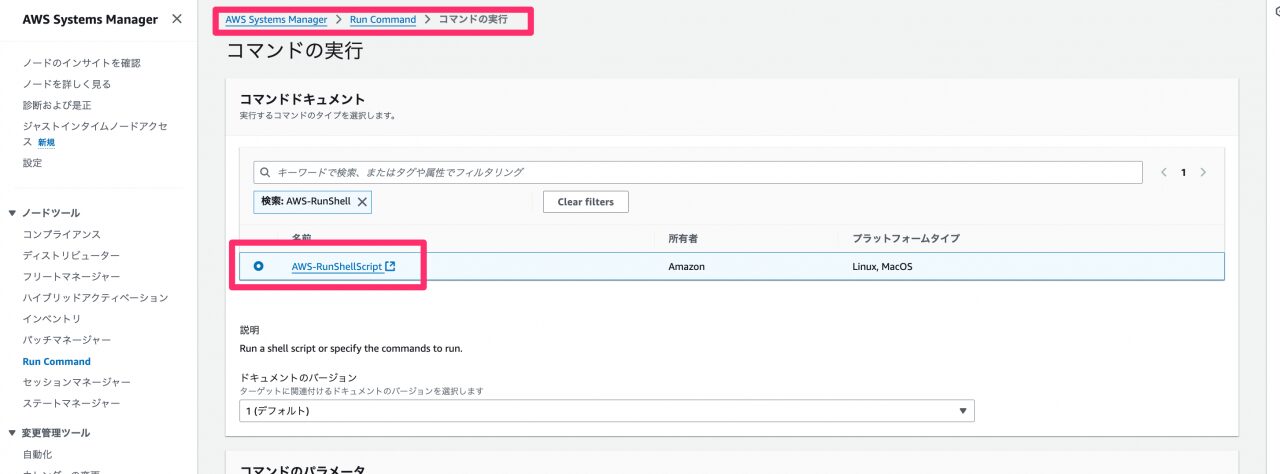Click the Clear filters button

(x=586, y=201)
